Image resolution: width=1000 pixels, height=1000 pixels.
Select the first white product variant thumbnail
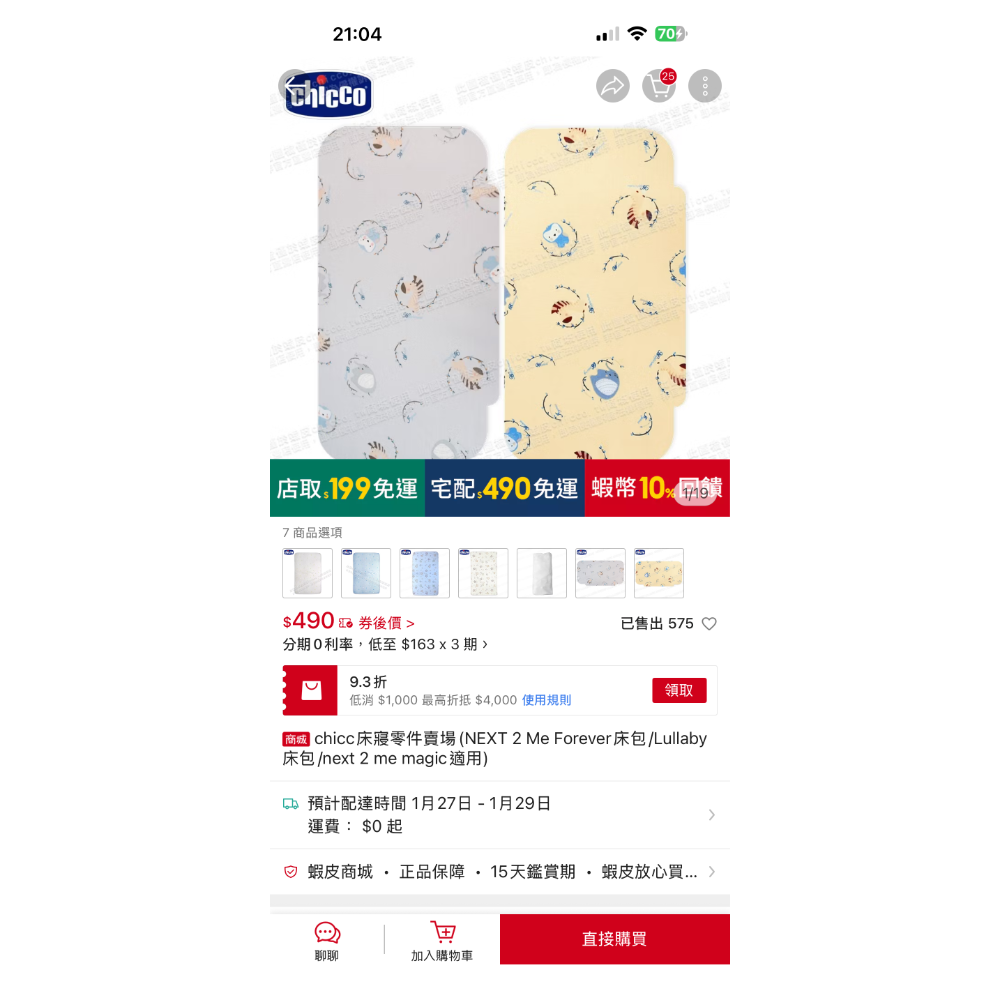(x=307, y=573)
